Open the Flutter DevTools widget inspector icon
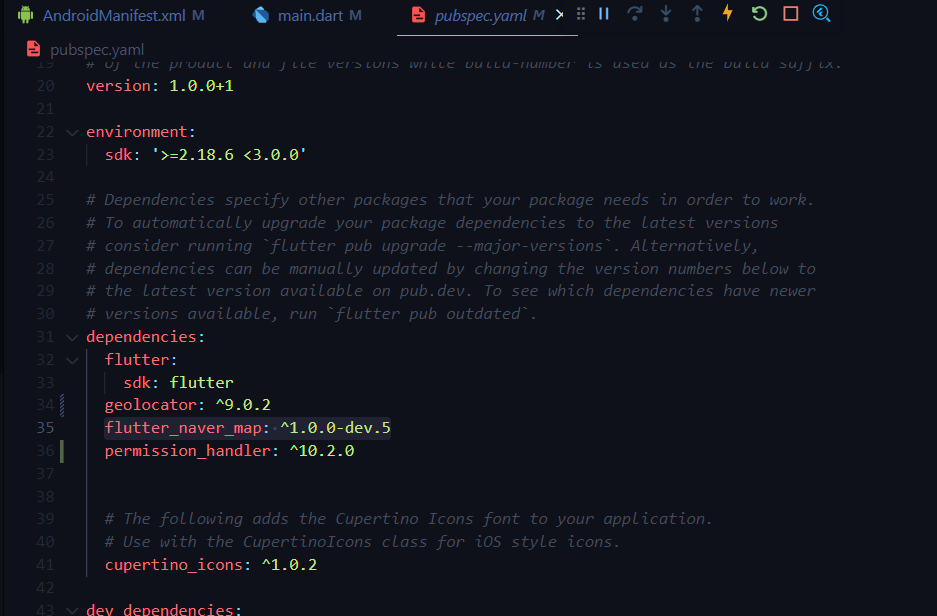 [822, 14]
